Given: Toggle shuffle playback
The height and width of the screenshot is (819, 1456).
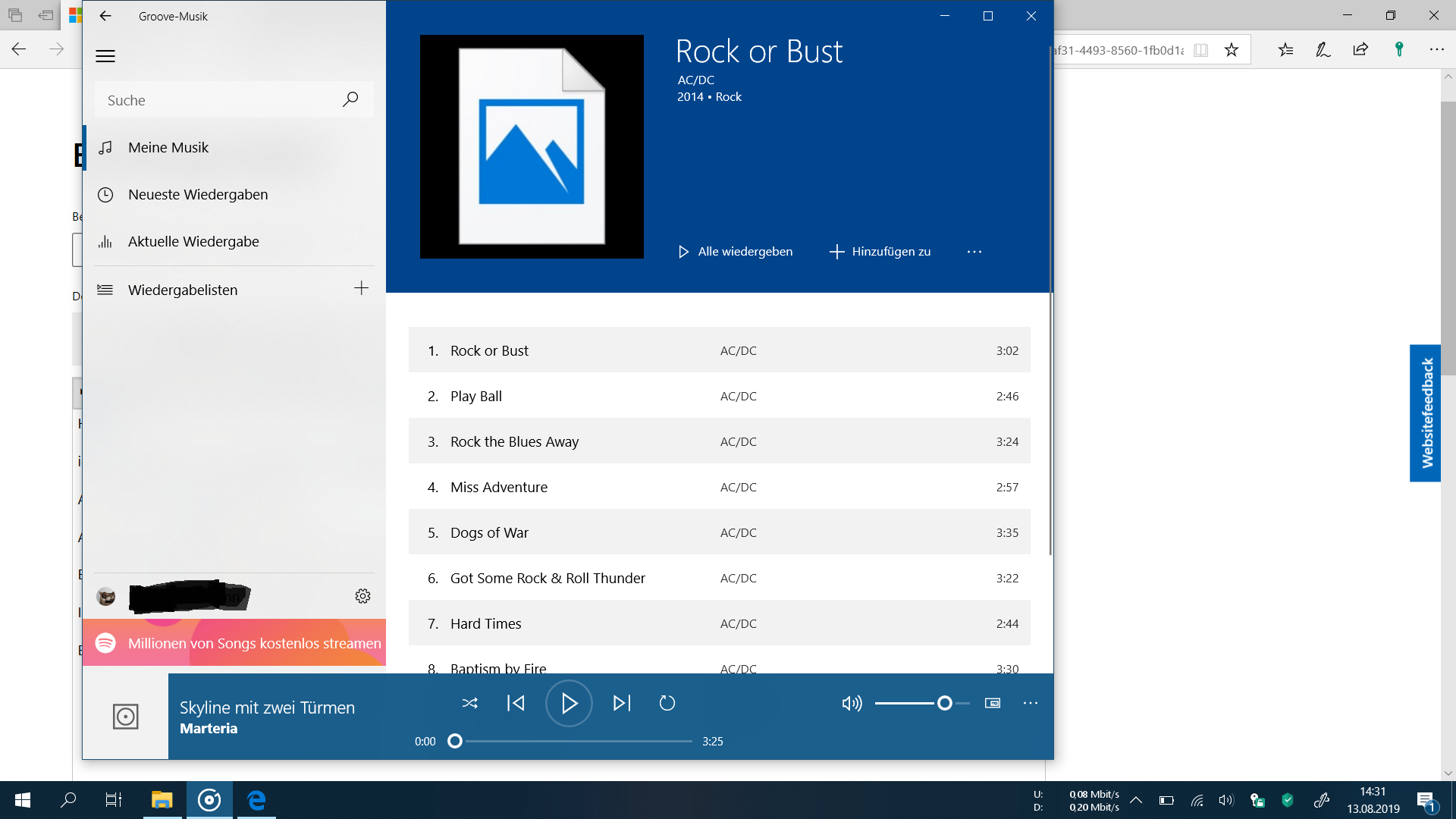Looking at the screenshot, I should click(x=470, y=703).
